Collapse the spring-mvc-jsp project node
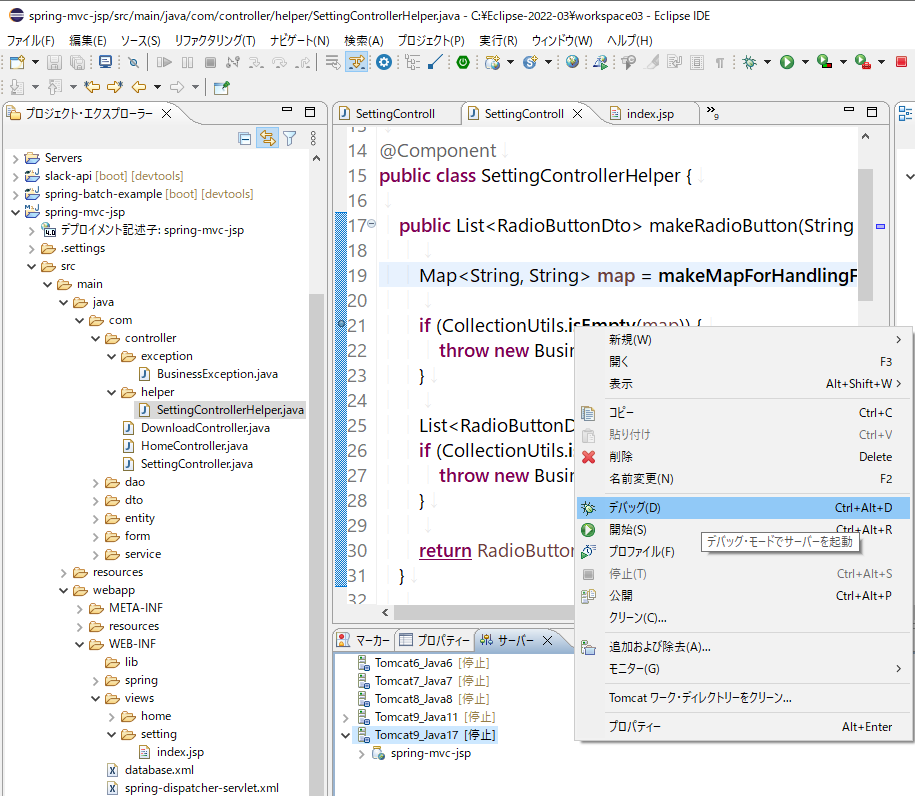This screenshot has width=915, height=796. [15, 212]
